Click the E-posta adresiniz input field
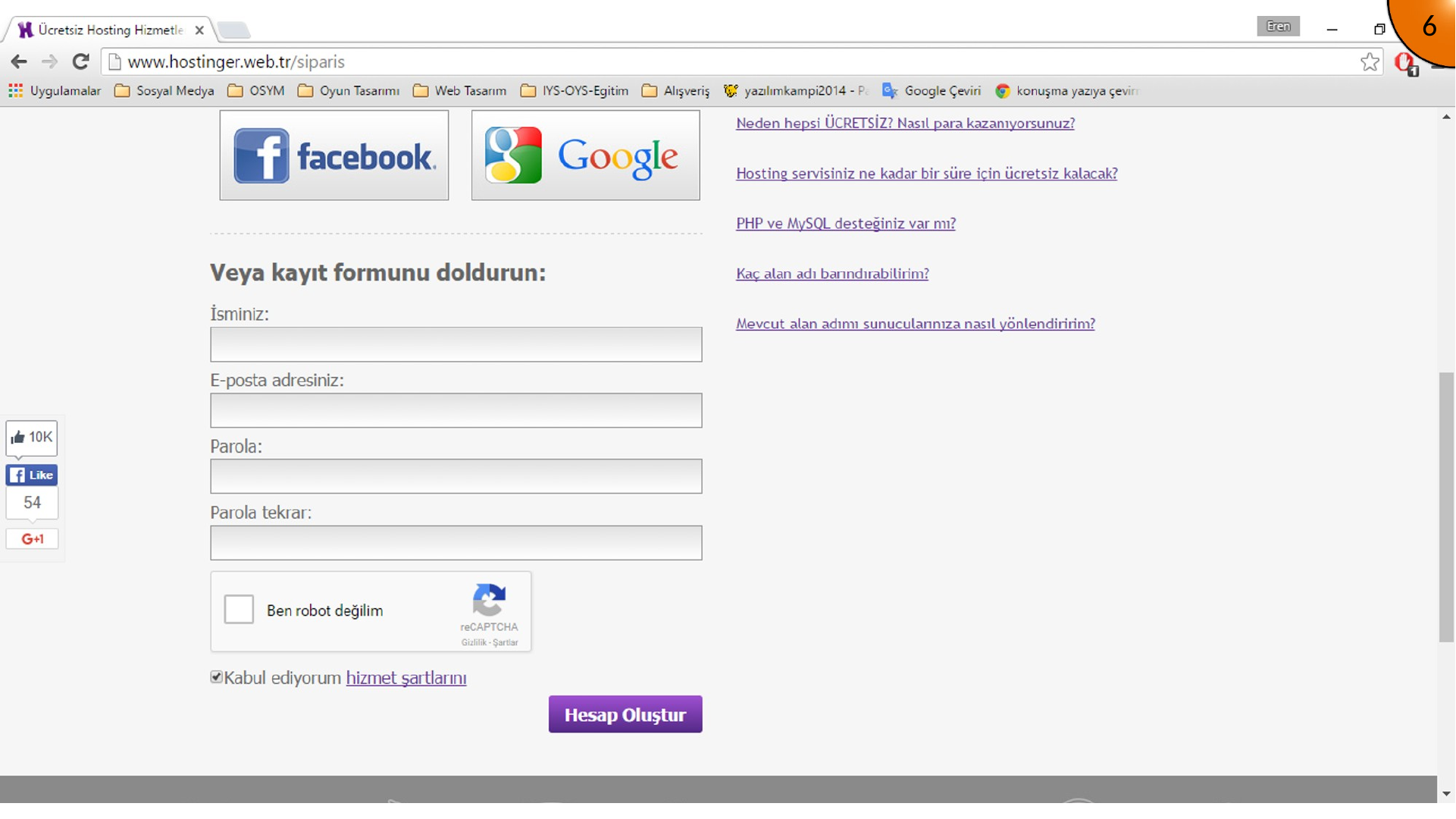This screenshot has width=1456, height=819. click(456, 410)
